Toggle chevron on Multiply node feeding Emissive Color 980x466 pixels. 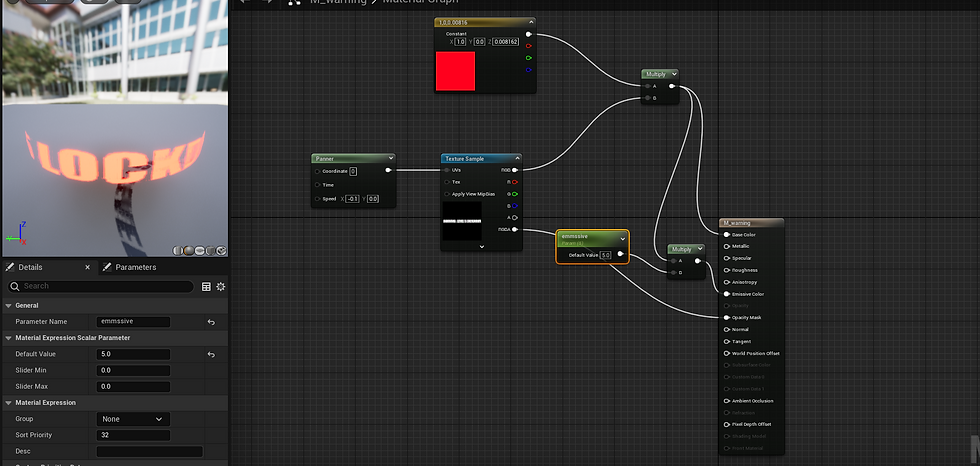[699, 249]
